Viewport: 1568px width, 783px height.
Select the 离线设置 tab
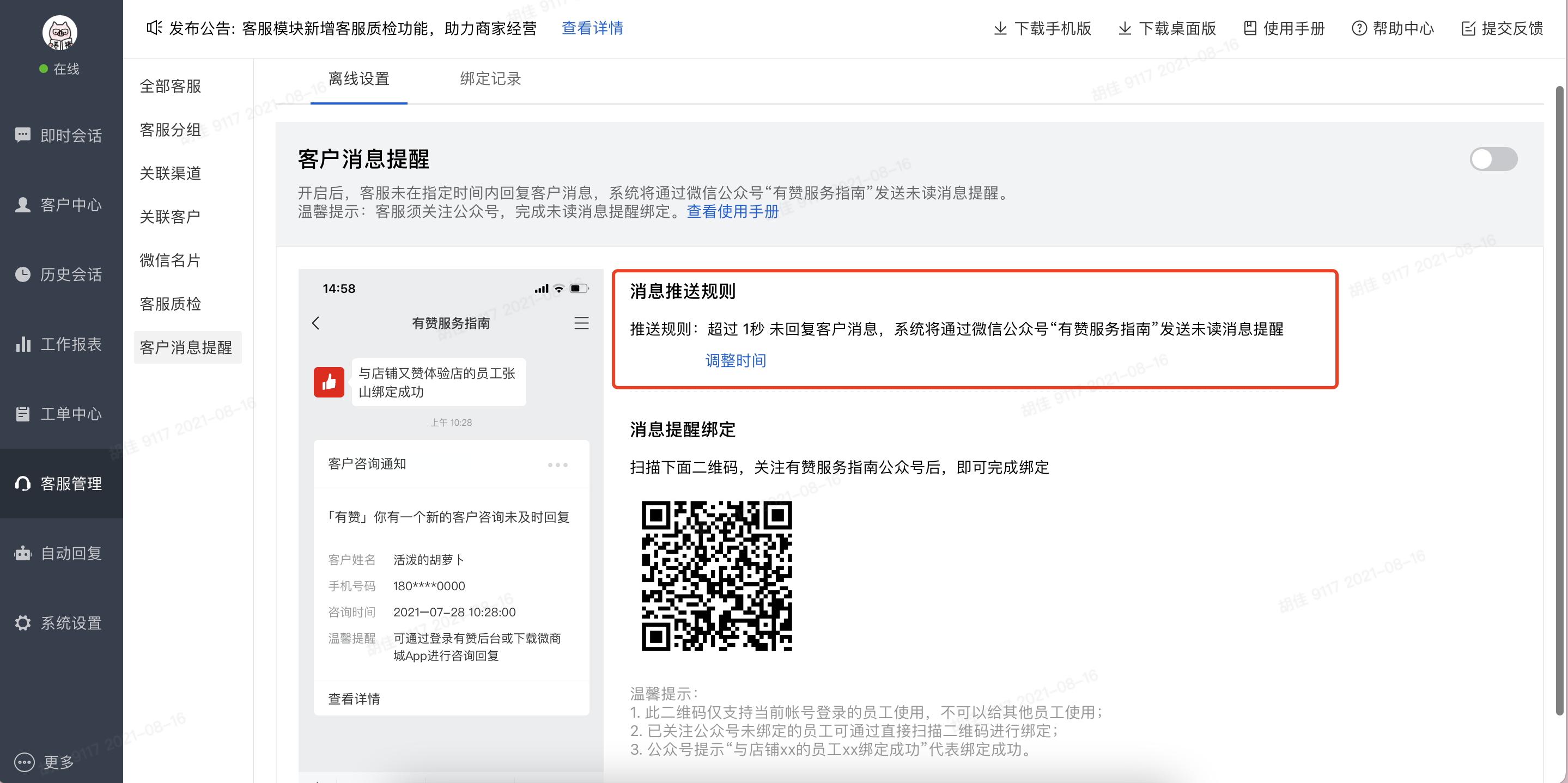(358, 78)
